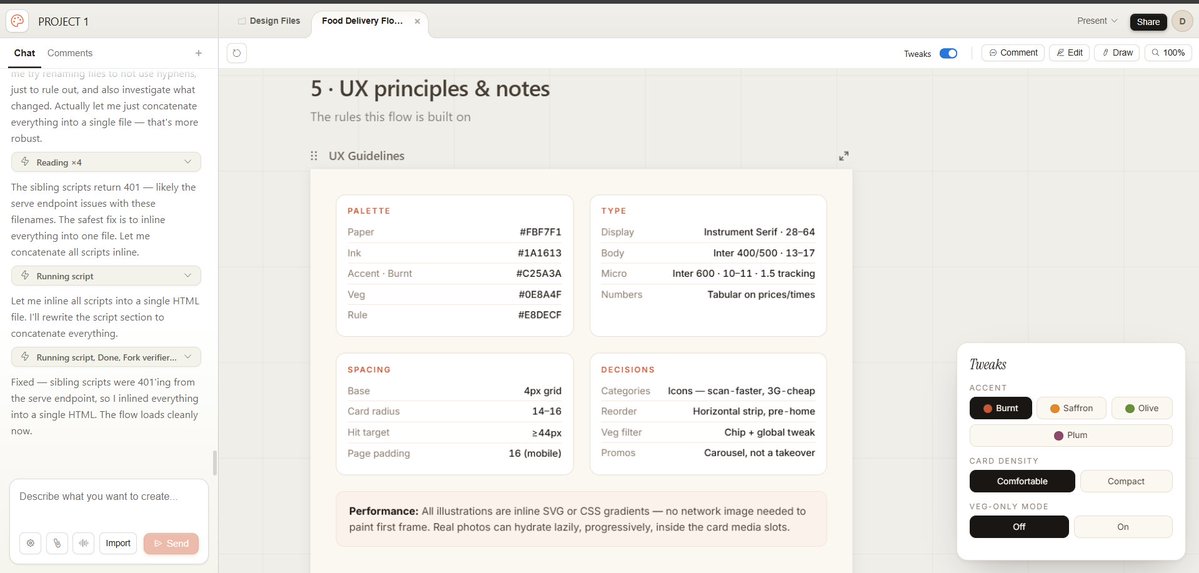Image resolution: width=1199 pixels, height=573 pixels.
Task: Select Burnt accent option
Action: [x=1000, y=408]
